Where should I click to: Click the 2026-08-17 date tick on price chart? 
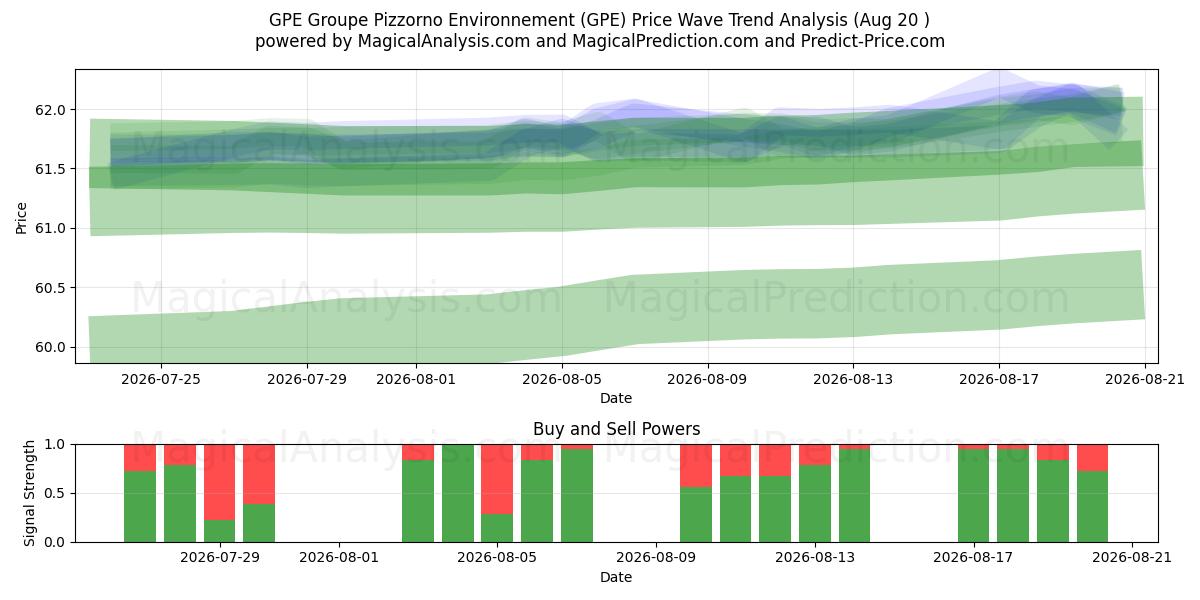click(999, 379)
